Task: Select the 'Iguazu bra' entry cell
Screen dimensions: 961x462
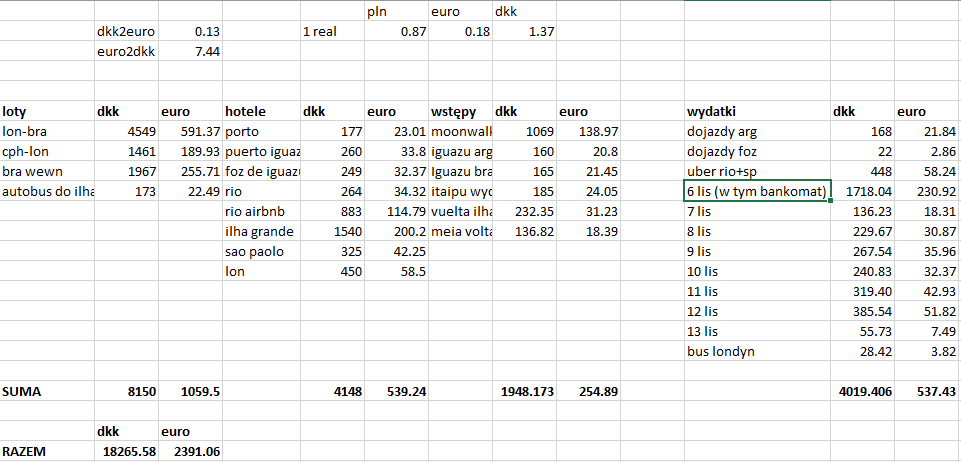Action: 461,171
